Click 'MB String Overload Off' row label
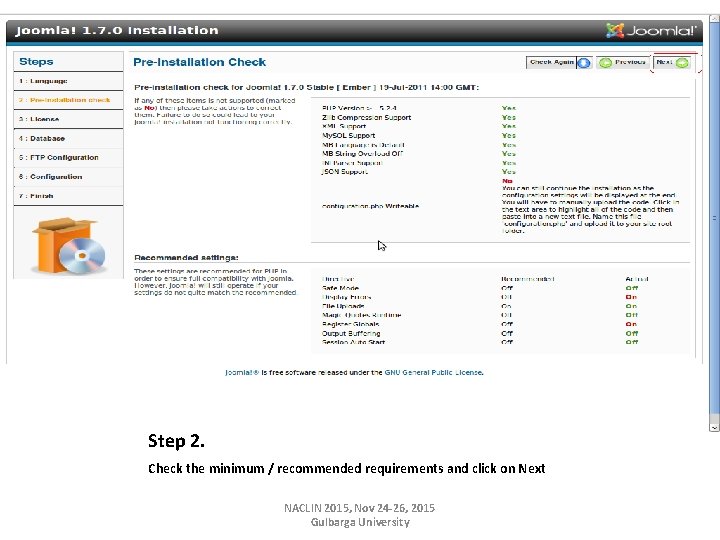Screen dimensions: 720x540 click(x=362, y=154)
